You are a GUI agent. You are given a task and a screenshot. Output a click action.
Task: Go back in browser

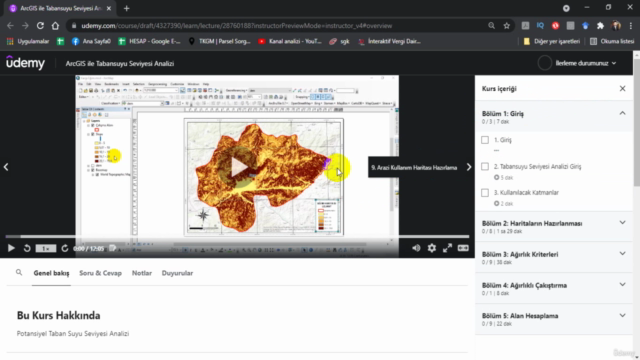[10, 26]
